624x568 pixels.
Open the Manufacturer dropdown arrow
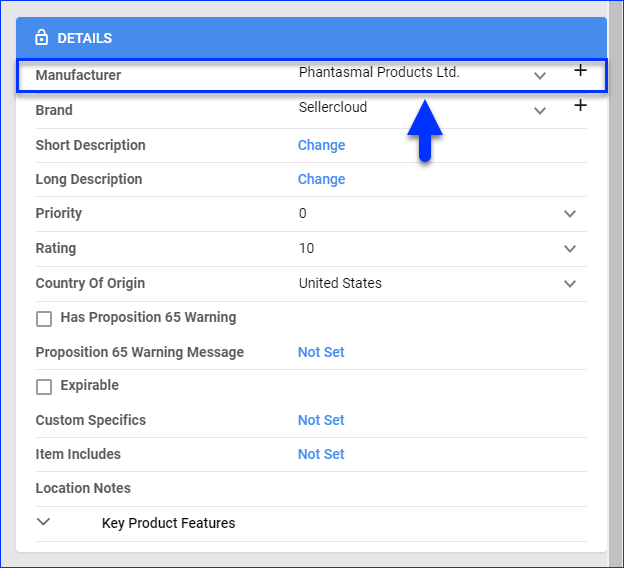tap(540, 75)
